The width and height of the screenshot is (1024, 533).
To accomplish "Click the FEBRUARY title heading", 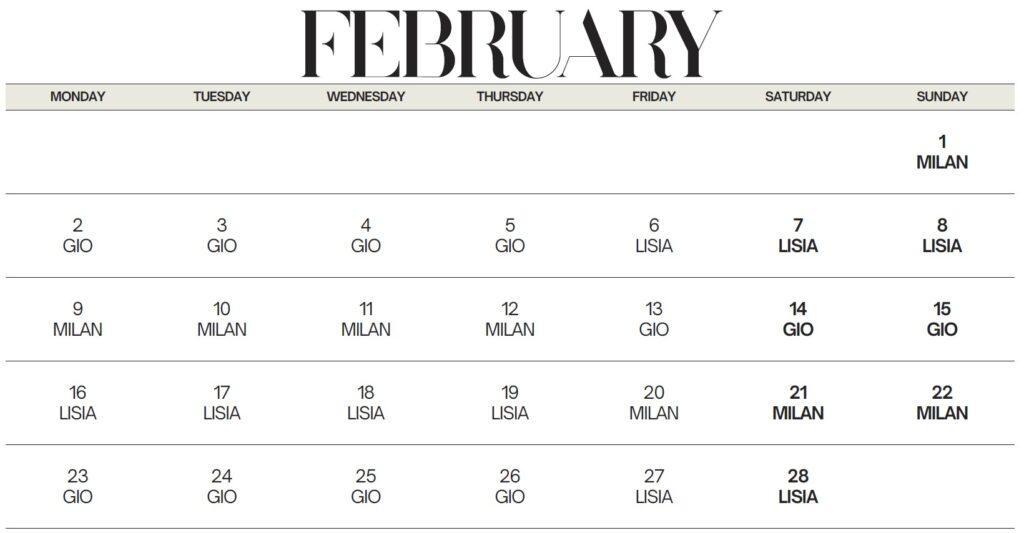I will [511, 44].
